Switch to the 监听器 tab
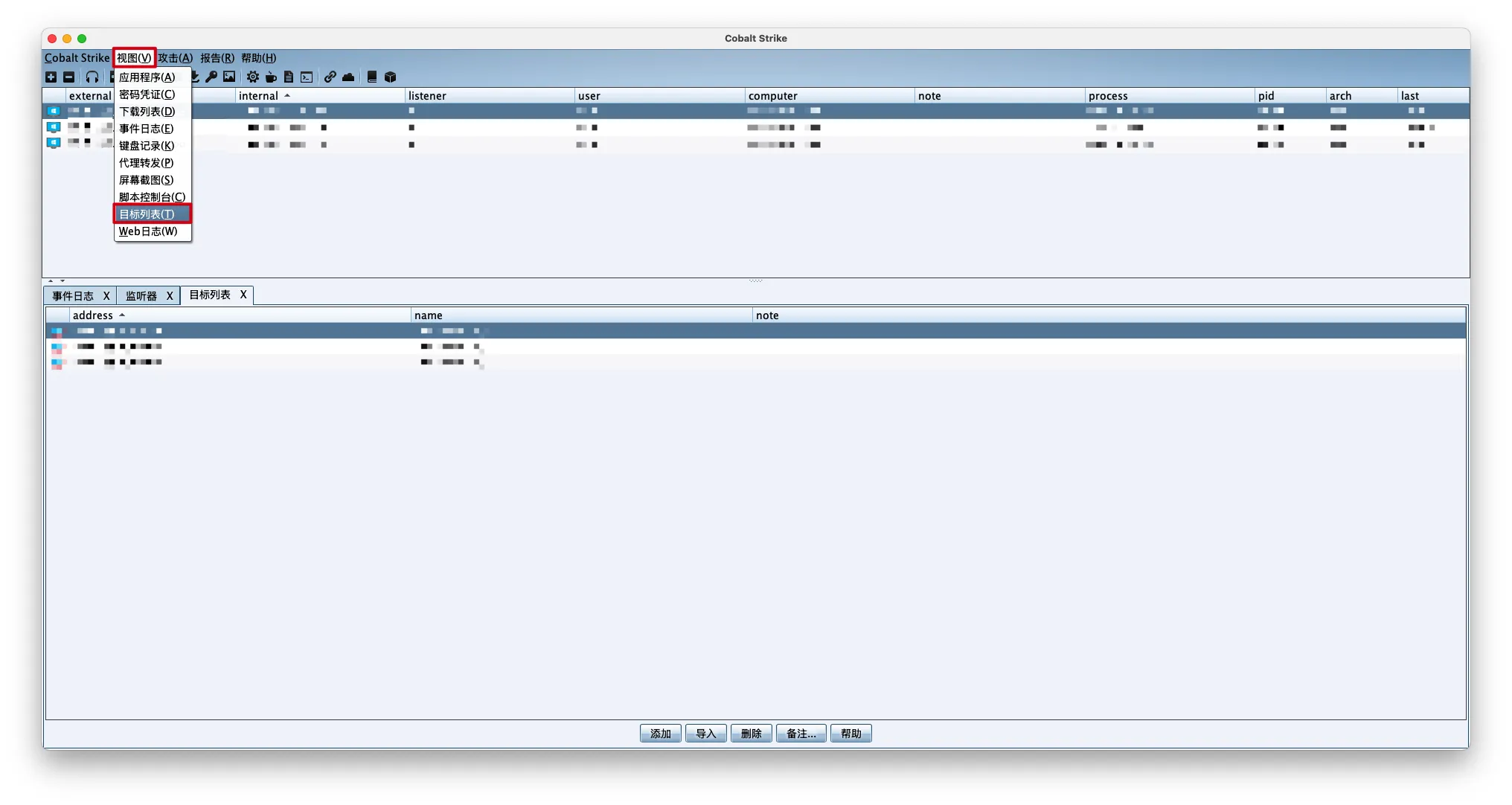Viewport: 1512px width, 805px height. [141, 296]
